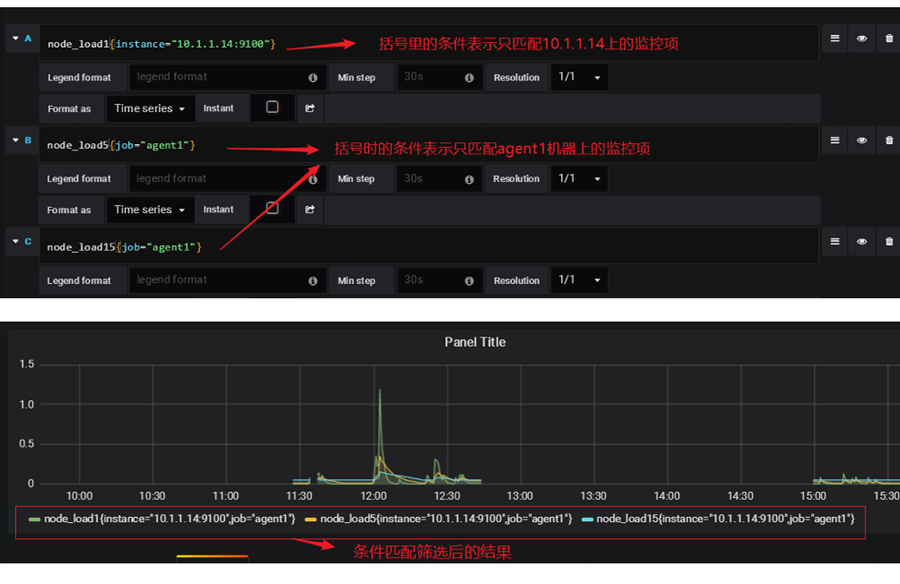The height and width of the screenshot is (584, 900).
Task: Focus the Min step 30s field of query C
Action: pyautogui.click(x=440, y=280)
